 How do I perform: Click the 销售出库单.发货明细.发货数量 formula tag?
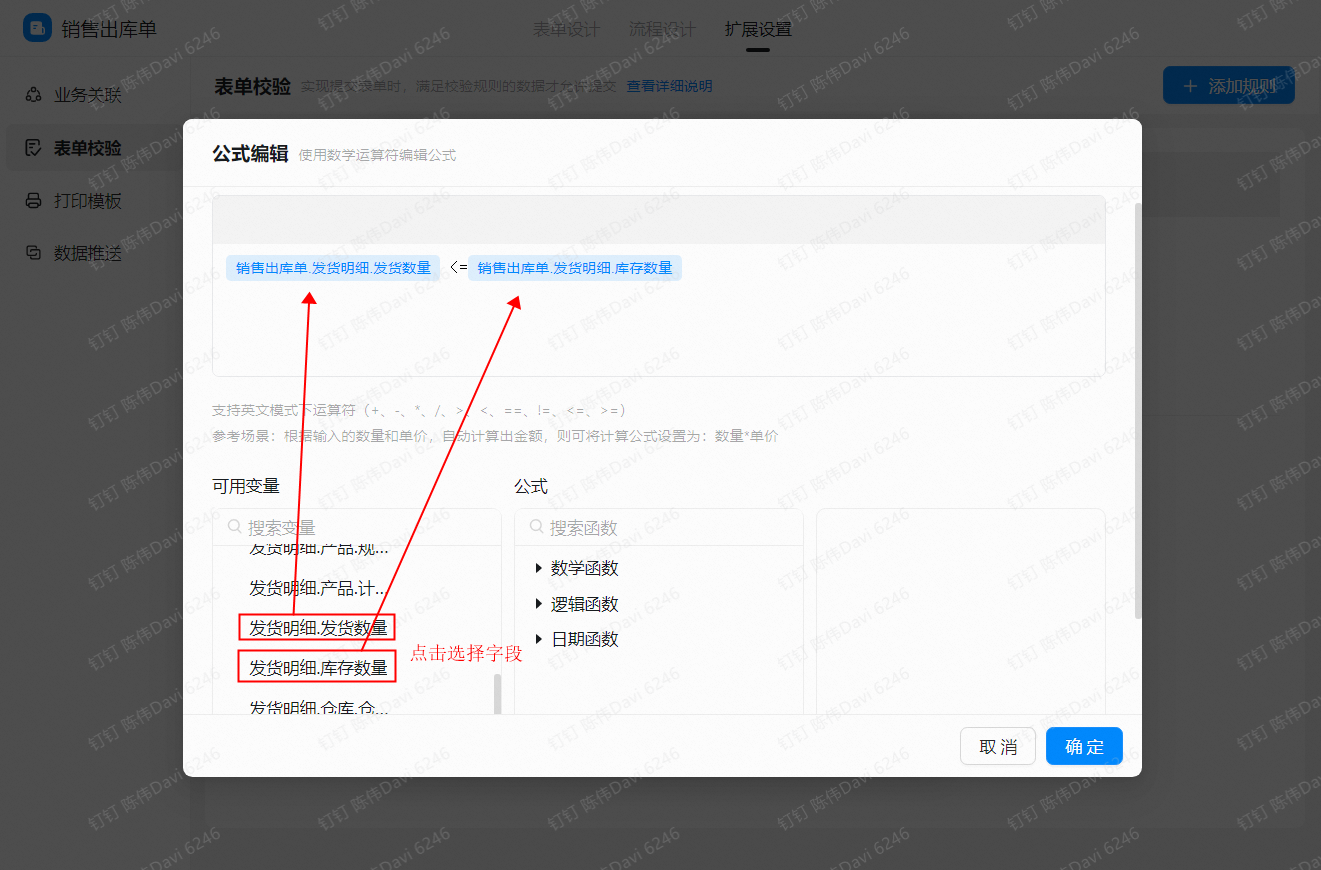pos(333,268)
